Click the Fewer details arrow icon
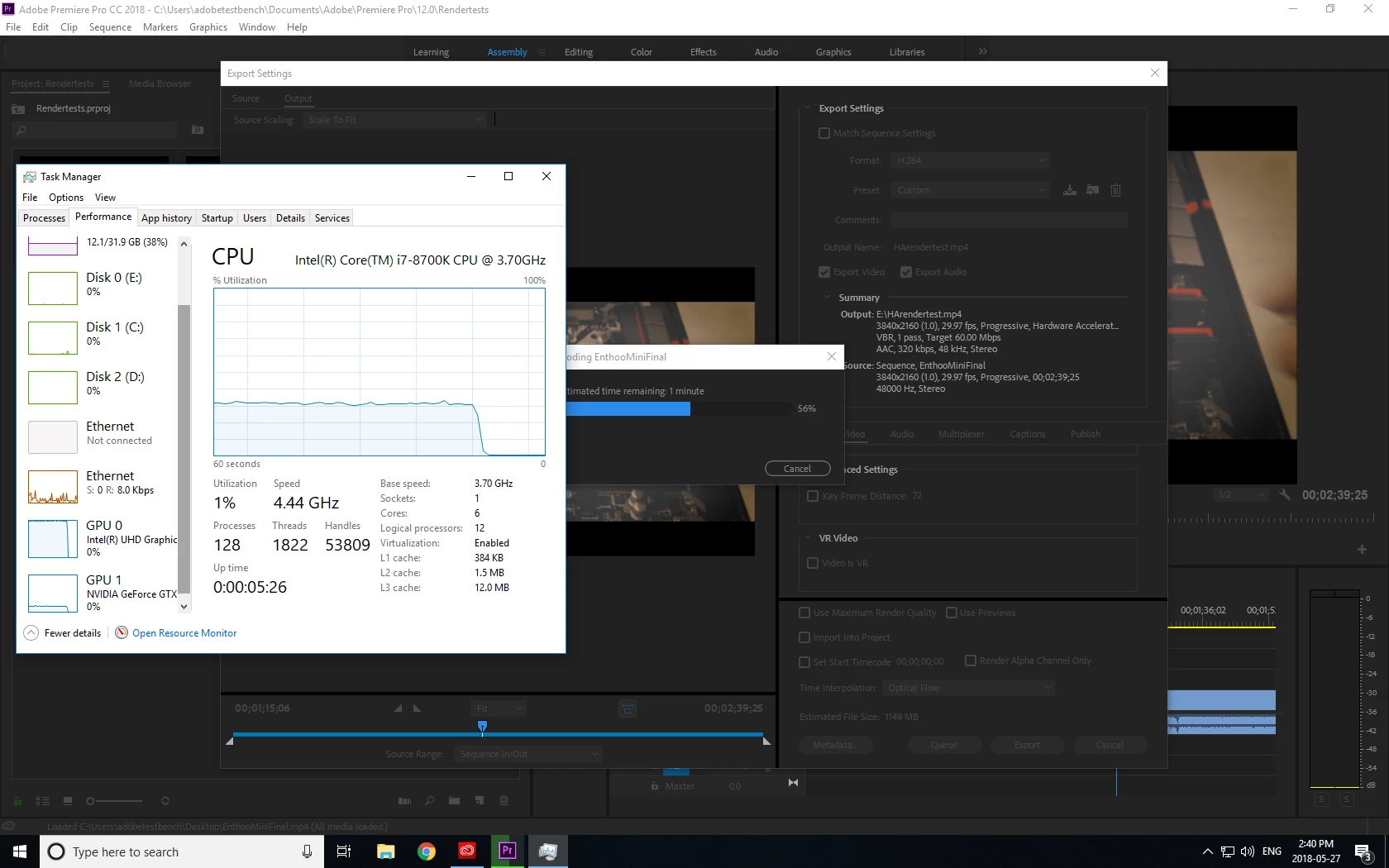The width and height of the screenshot is (1389, 868). tap(31, 632)
